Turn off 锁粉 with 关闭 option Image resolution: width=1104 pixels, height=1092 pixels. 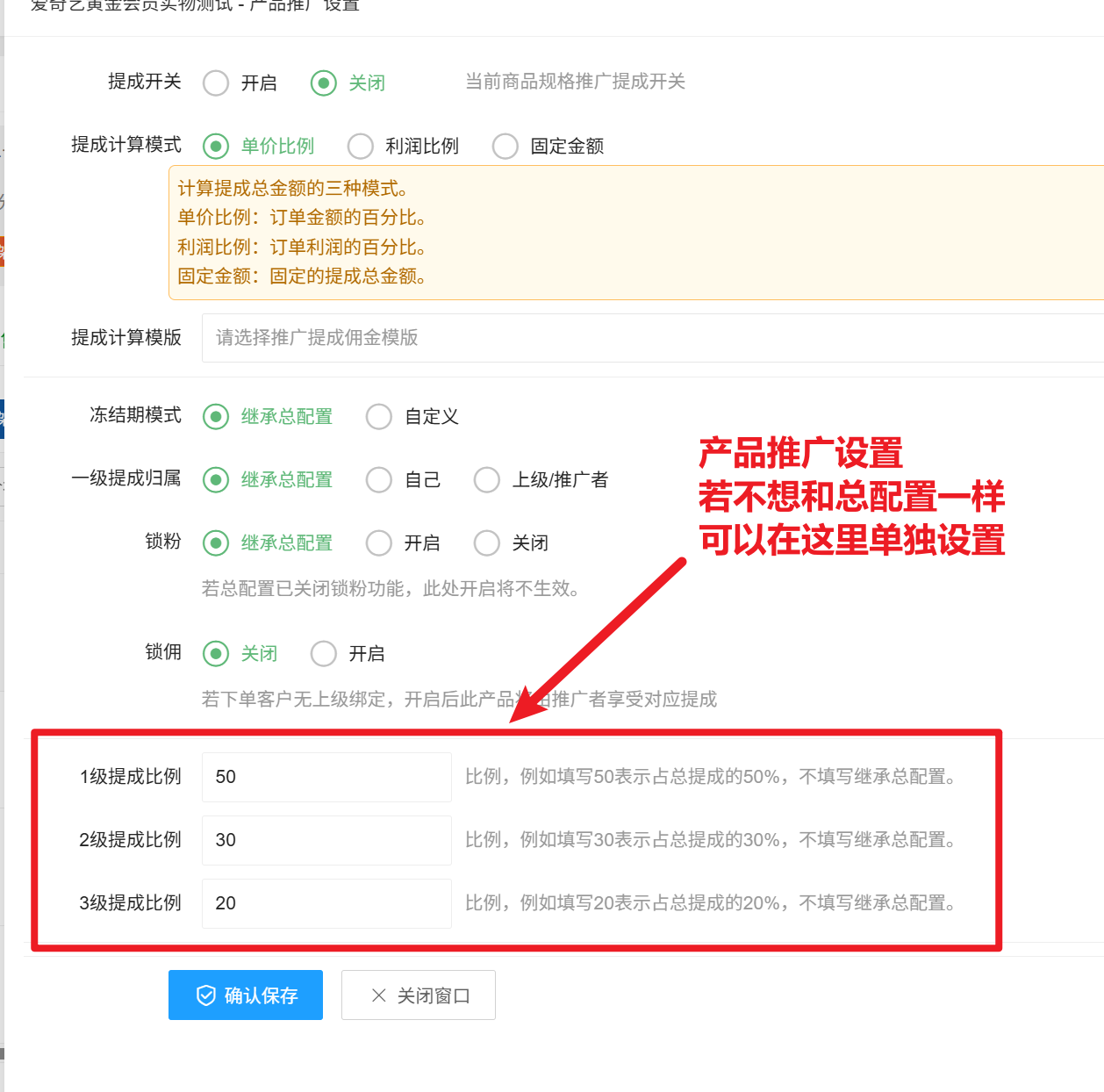(x=487, y=543)
